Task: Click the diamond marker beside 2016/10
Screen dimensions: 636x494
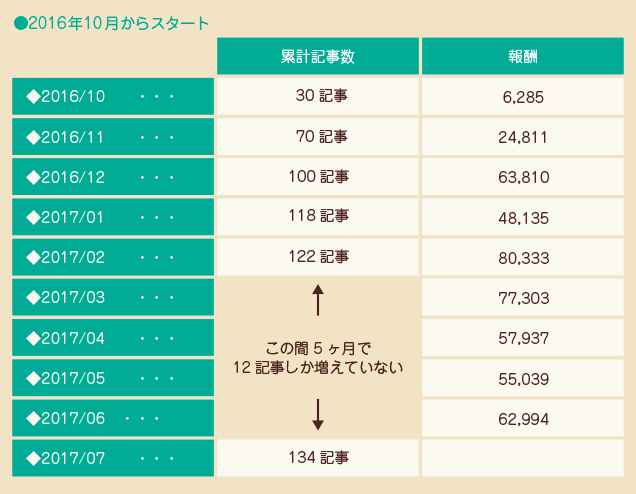Action: (32, 97)
